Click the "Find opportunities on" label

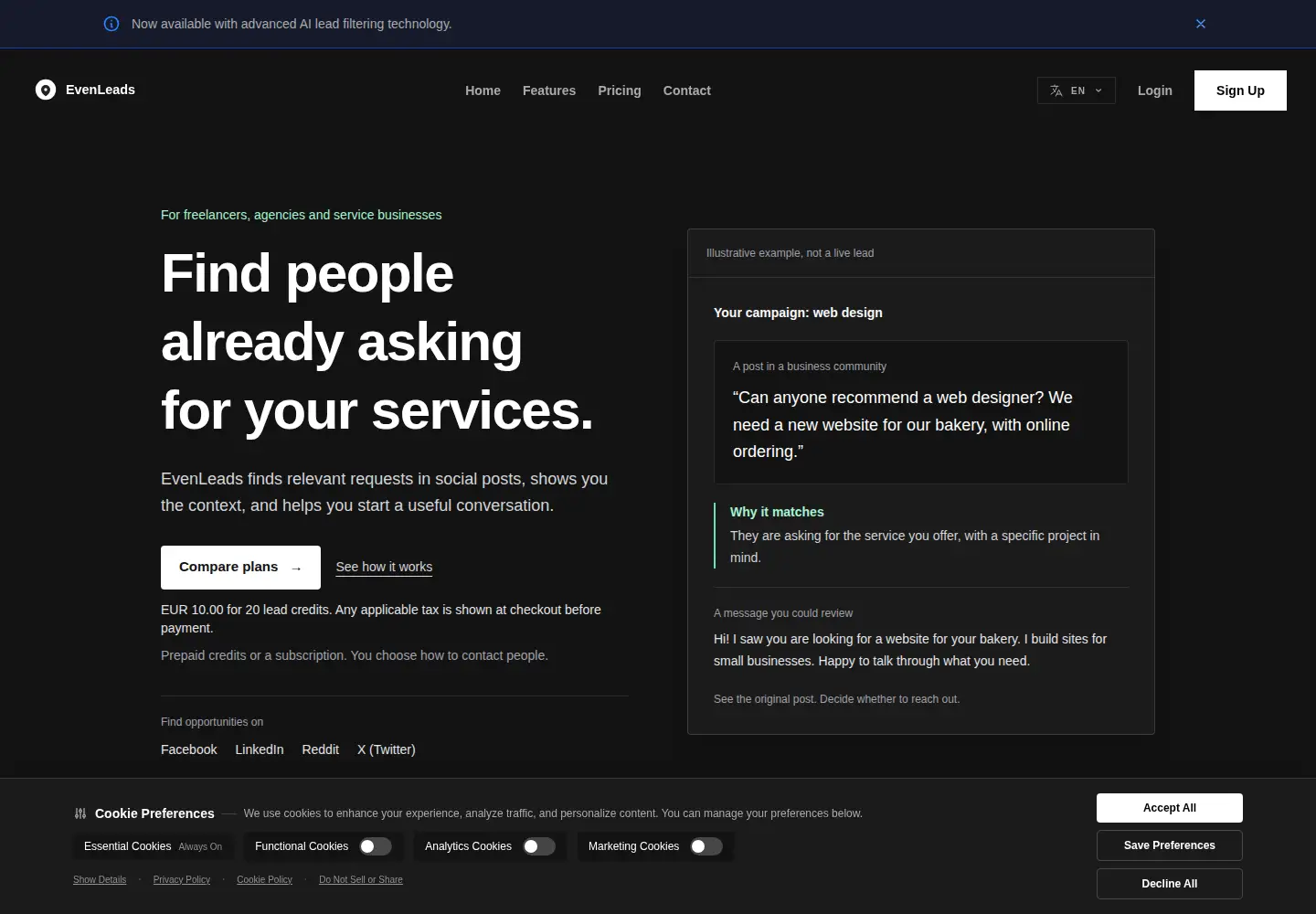point(212,722)
